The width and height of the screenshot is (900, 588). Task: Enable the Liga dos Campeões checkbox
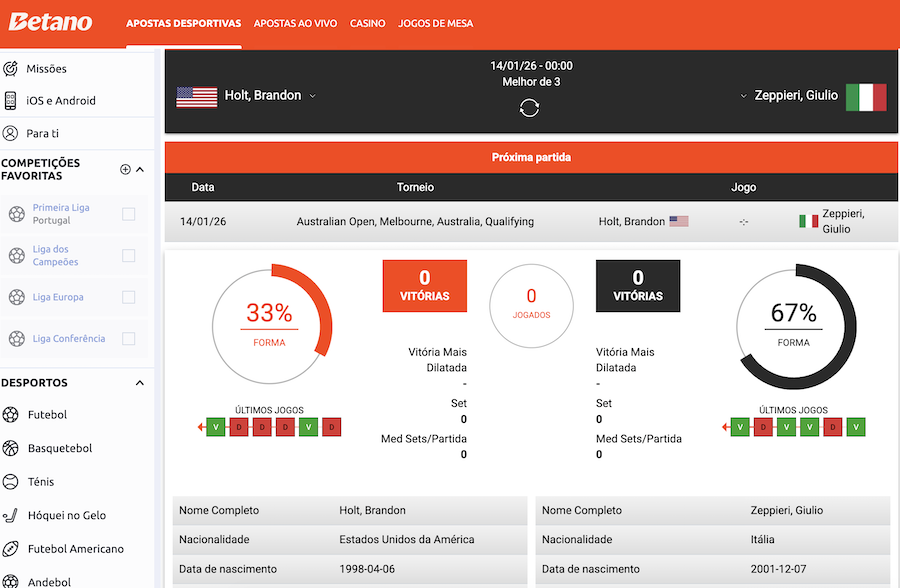(127, 255)
